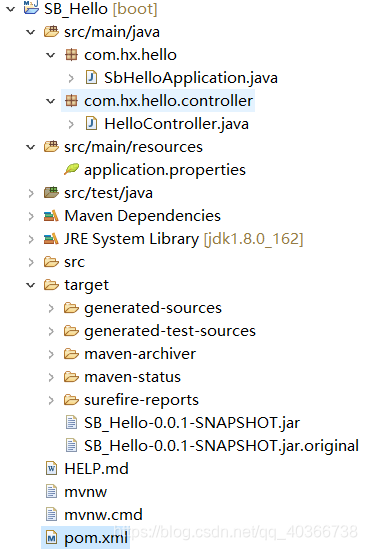Expand HelloController.java class members
This screenshot has height=550, width=367.
(71, 124)
